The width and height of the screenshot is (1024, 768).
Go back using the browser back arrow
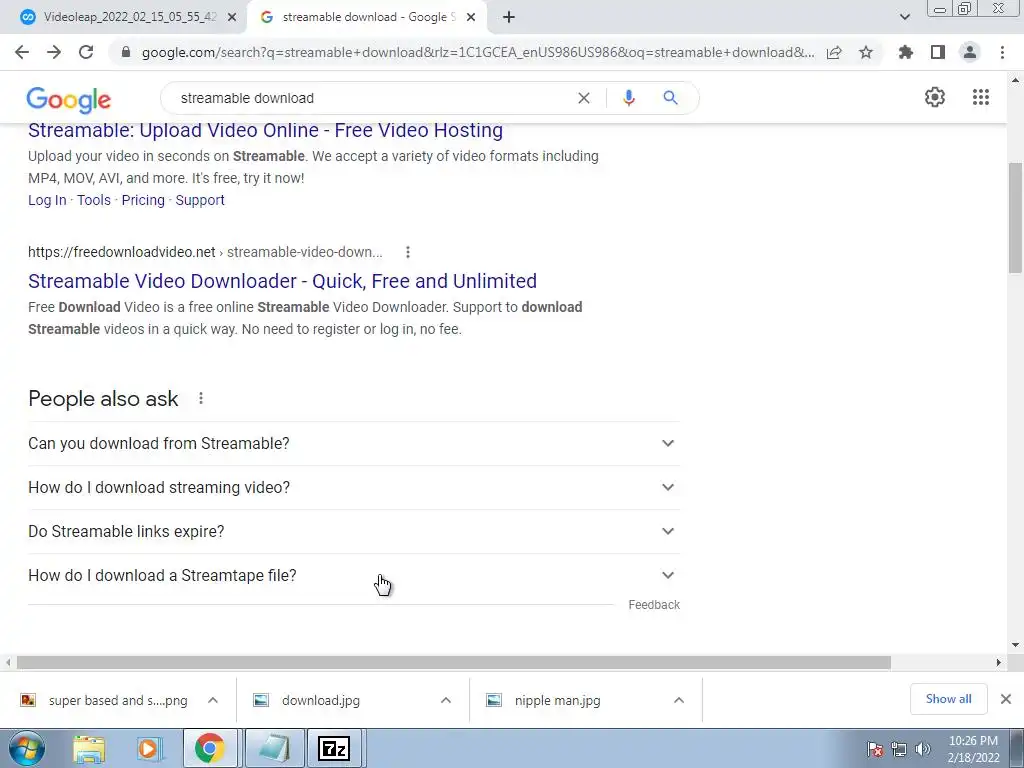(22, 52)
